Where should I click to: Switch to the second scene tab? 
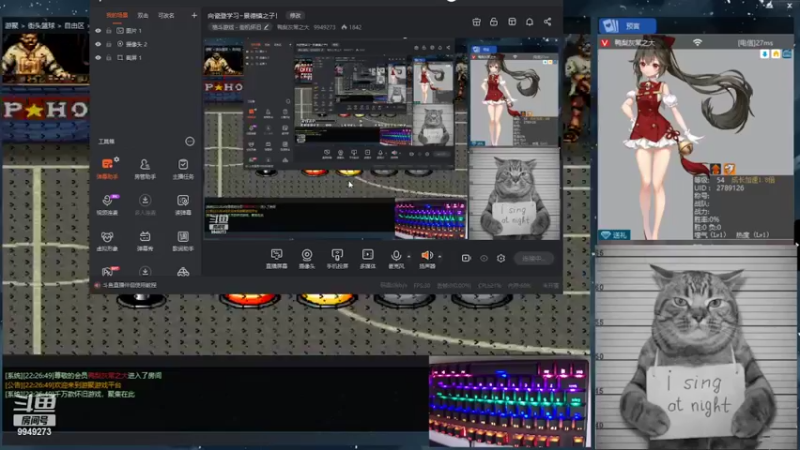coord(143,15)
